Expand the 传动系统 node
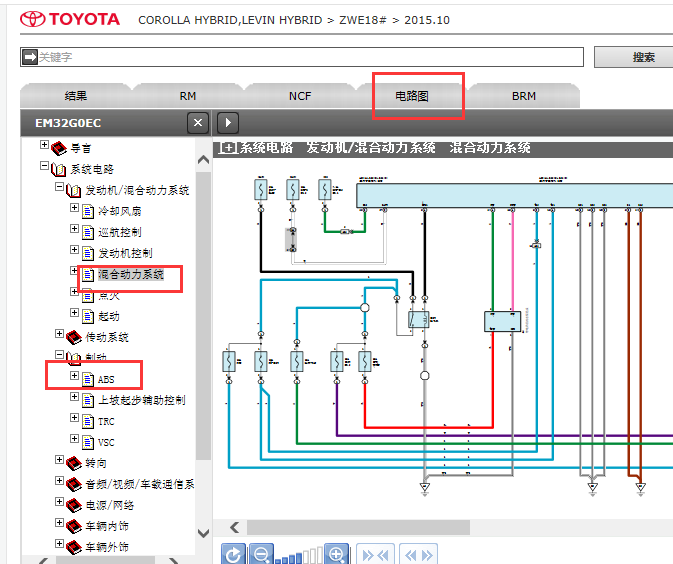This screenshot has width=673, height=564. pos(59,334)
